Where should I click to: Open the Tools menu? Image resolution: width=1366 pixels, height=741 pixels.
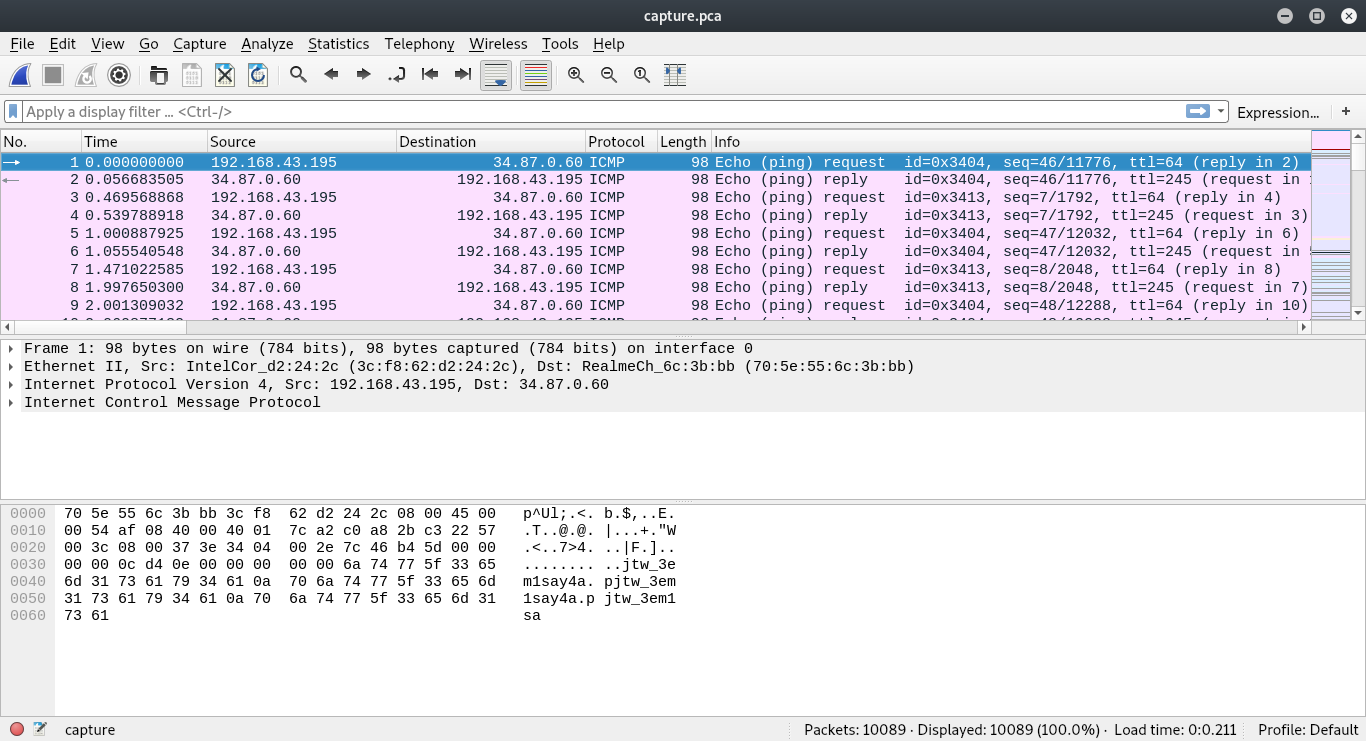coord(560,44)
